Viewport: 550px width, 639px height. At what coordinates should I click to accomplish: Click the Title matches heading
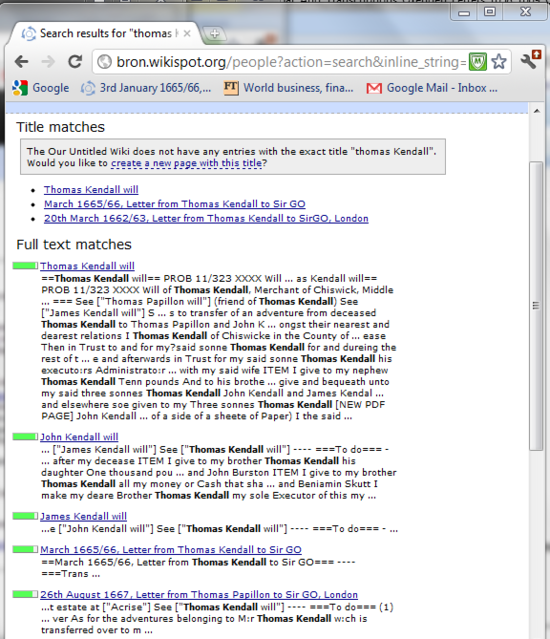click(60, 127)
